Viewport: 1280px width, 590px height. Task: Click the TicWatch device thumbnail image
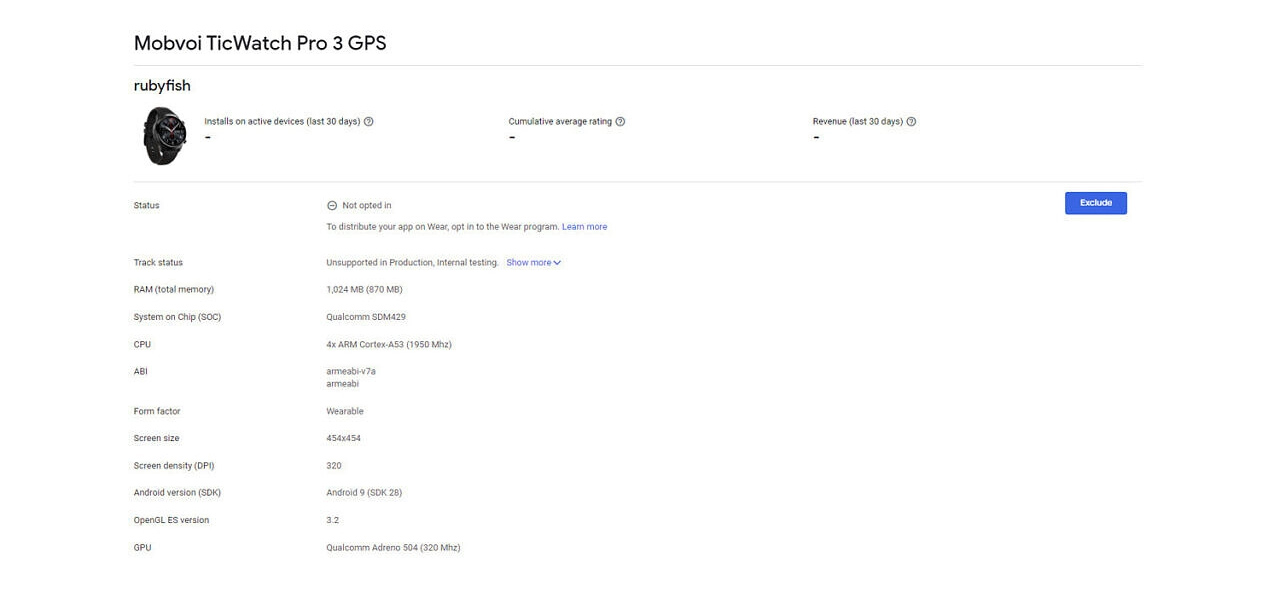pos(164,135)
